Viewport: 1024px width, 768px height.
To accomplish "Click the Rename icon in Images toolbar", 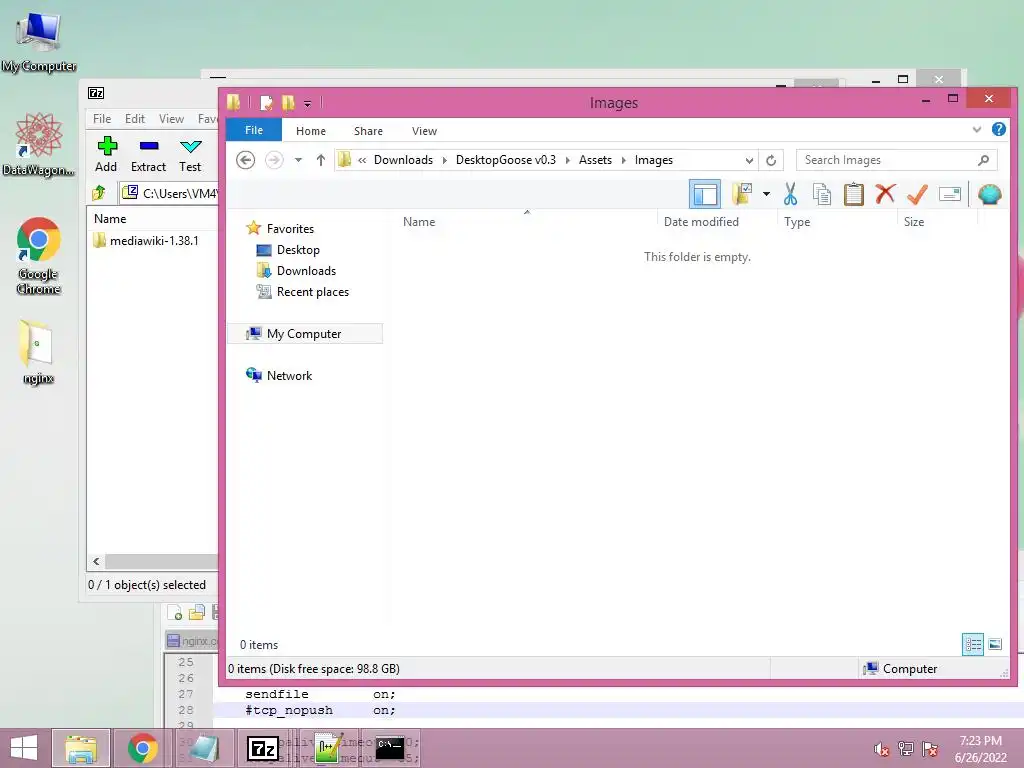I will 950,194.
